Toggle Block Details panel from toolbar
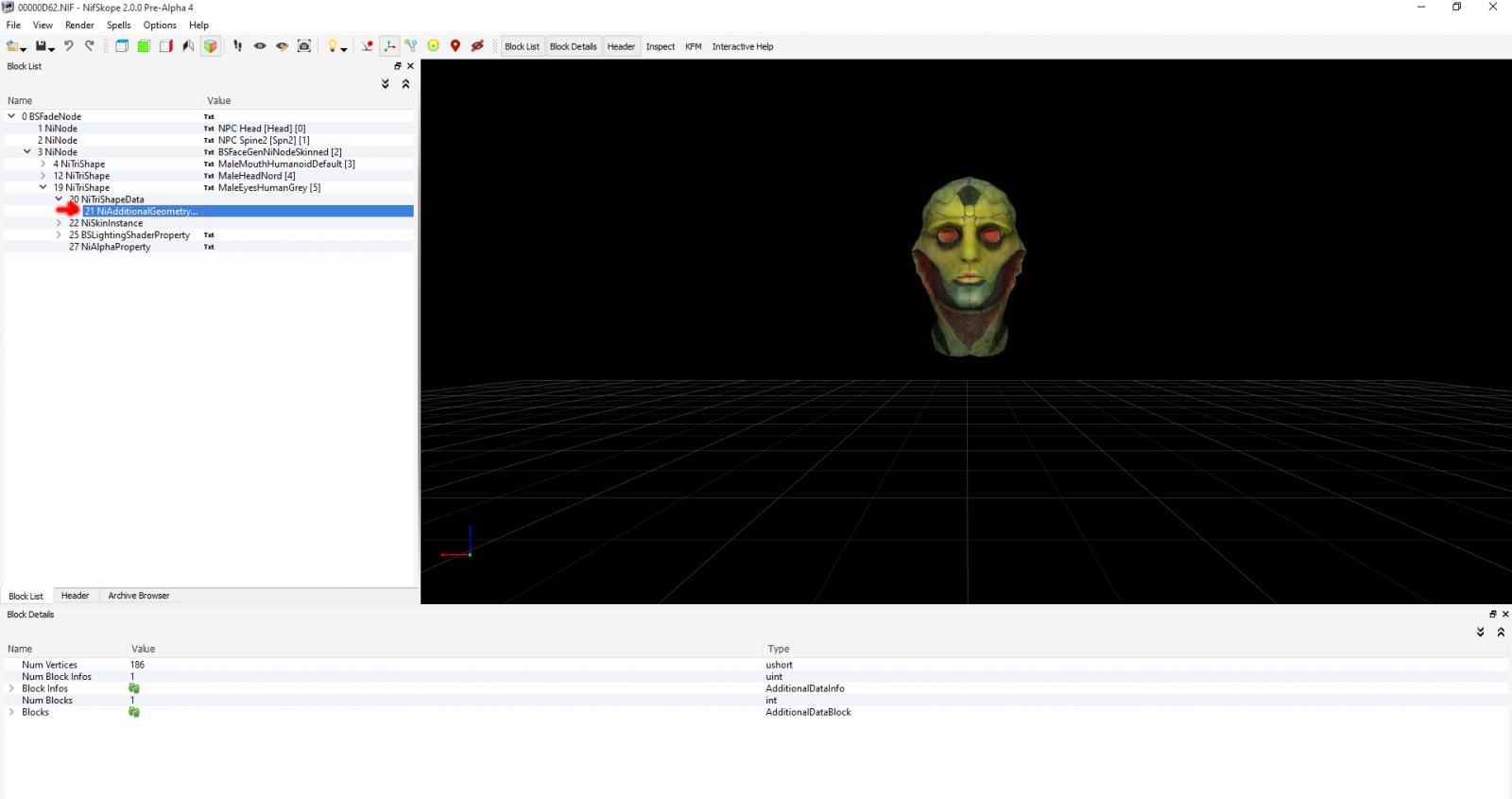The height and width of the screenshot is (799, 1512). pos(574,46)
